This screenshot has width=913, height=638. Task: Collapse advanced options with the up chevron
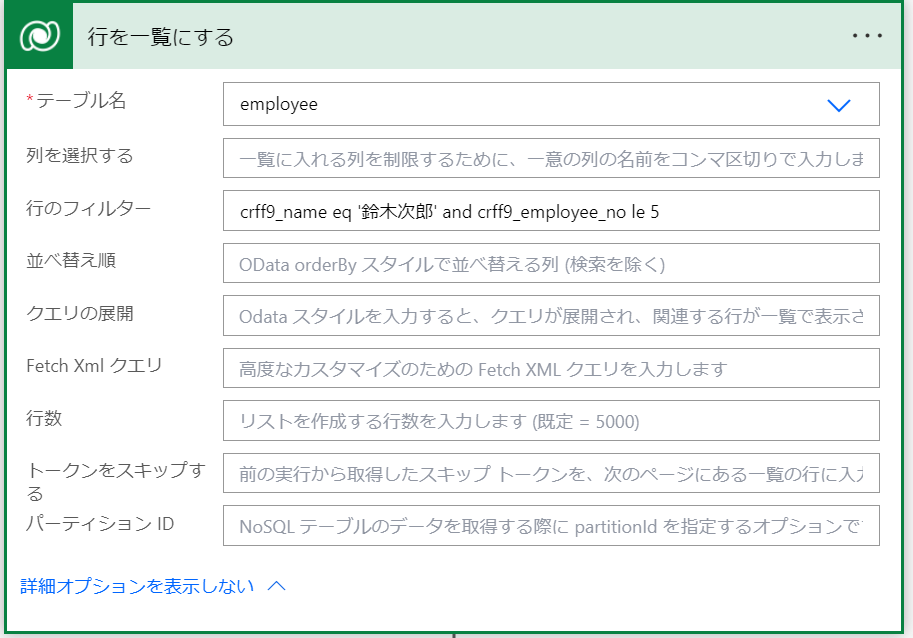tap(277, 586)
